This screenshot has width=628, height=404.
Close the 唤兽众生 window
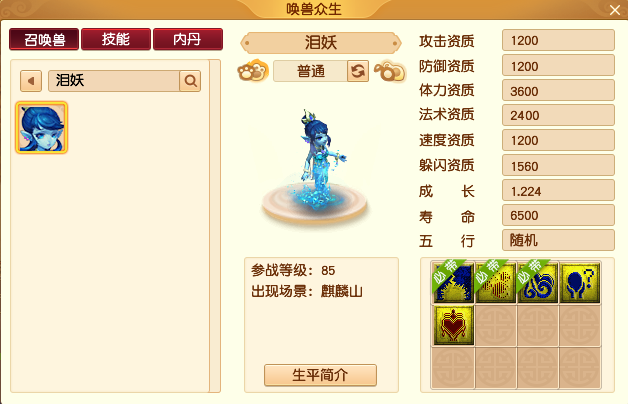coord(615,10)
